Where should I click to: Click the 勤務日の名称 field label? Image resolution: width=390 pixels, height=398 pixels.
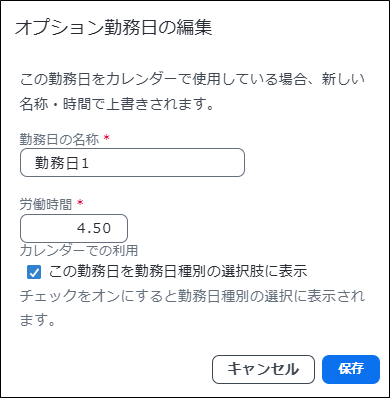click(59, 139)
